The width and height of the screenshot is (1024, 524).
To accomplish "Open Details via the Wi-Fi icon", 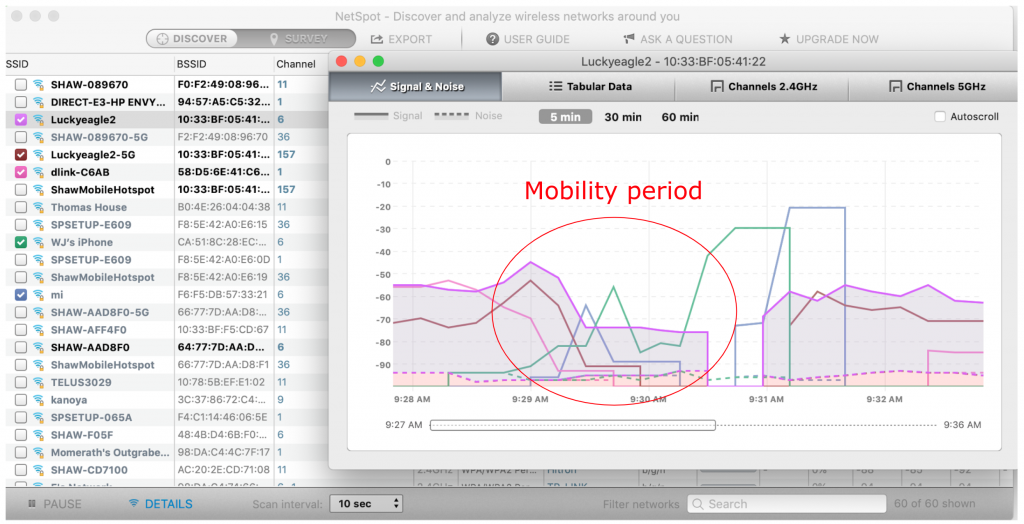I will coord(133,504).
